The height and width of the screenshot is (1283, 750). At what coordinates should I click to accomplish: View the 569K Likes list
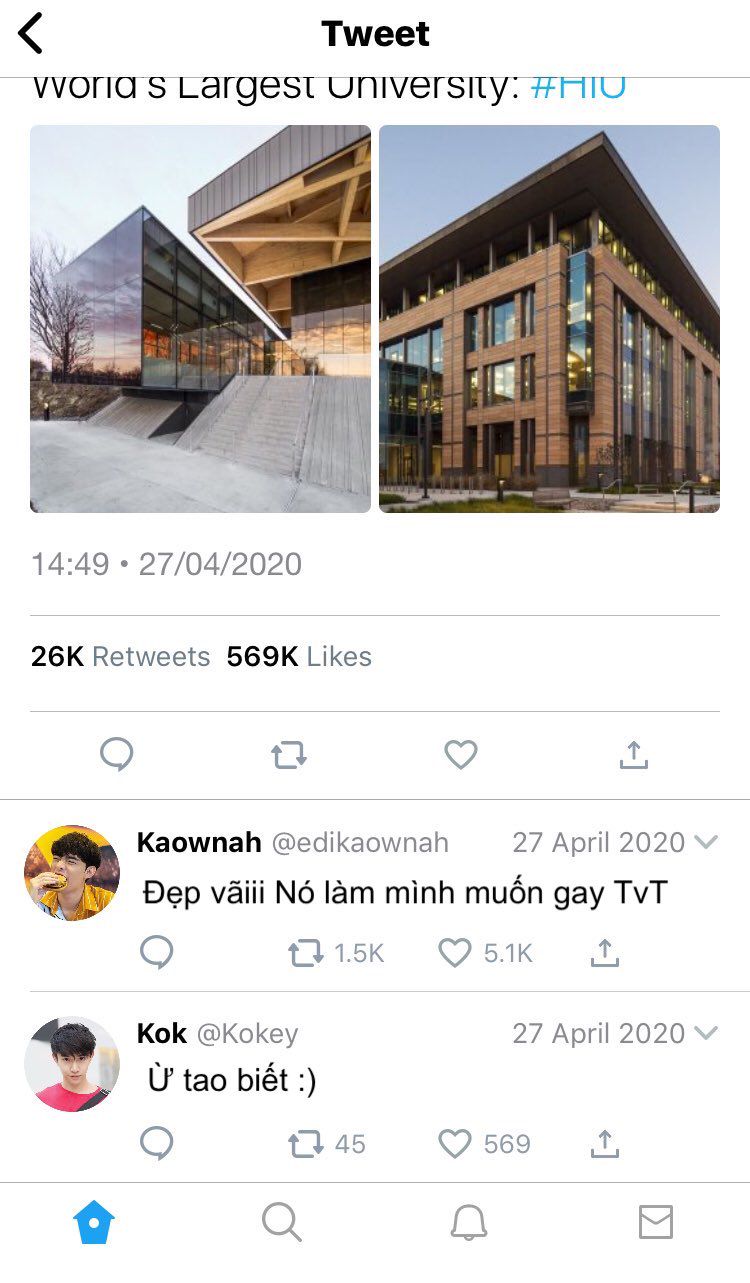pos(299,657)
